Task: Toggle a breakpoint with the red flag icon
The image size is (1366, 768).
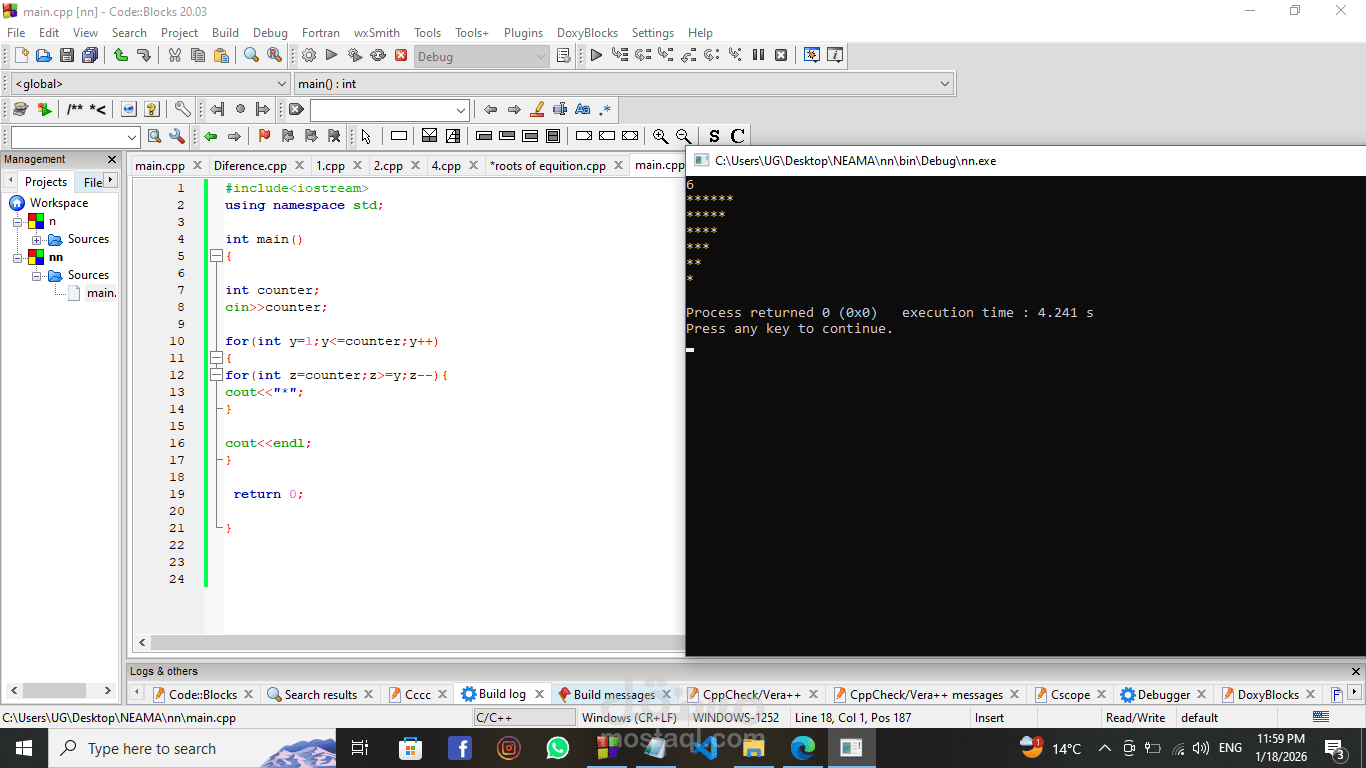Action: tap(263, 135)
